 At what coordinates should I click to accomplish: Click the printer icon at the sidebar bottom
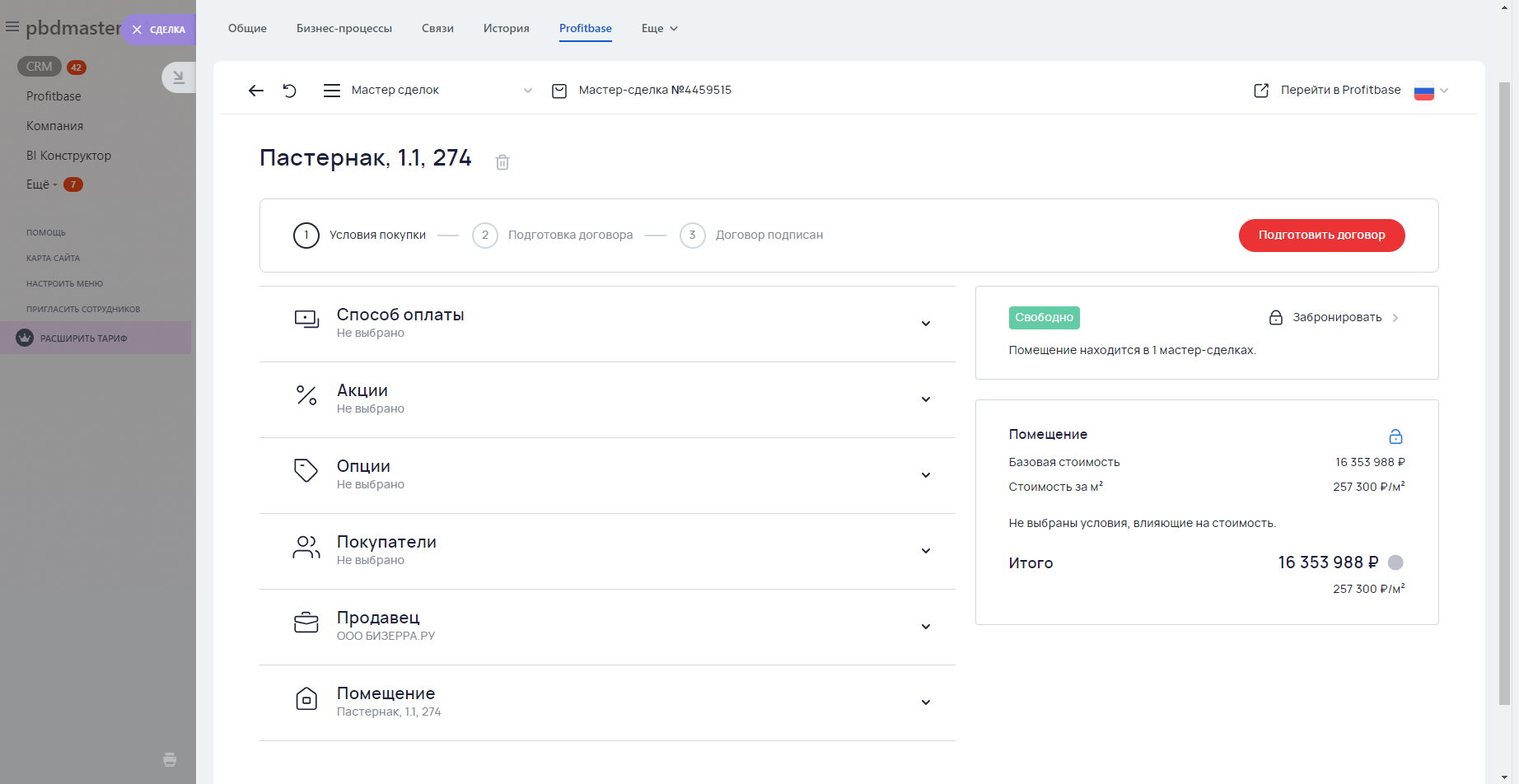click(169, 760)
